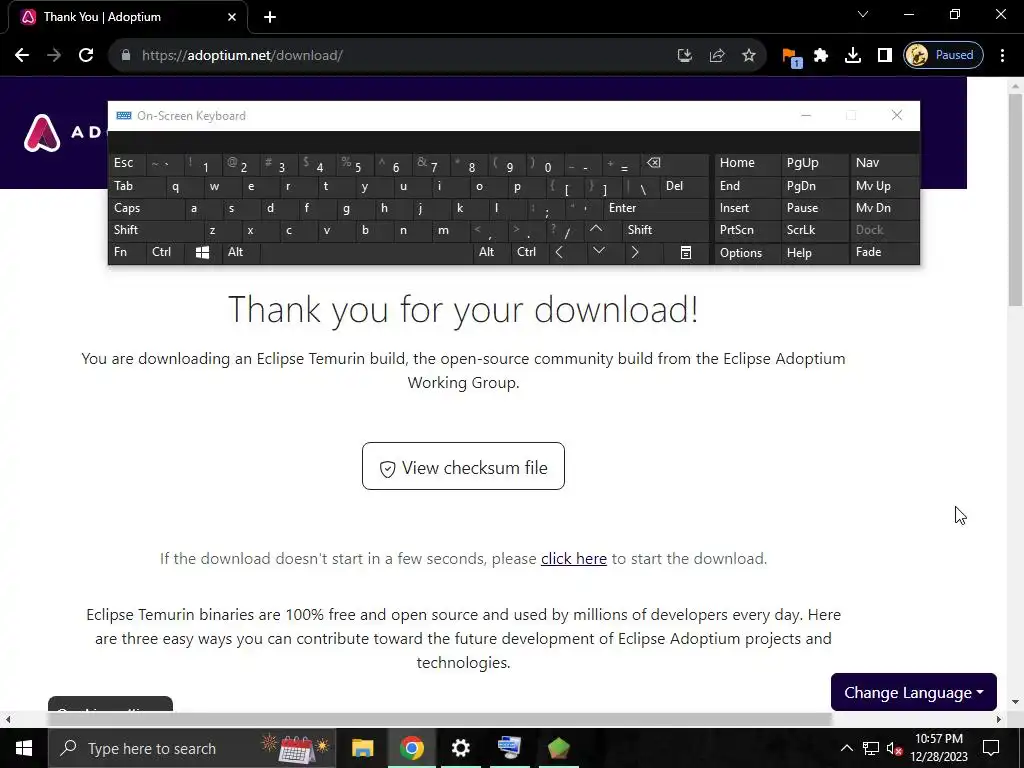
Task: Open the notification center icon
Action: [x=991, y=748]
